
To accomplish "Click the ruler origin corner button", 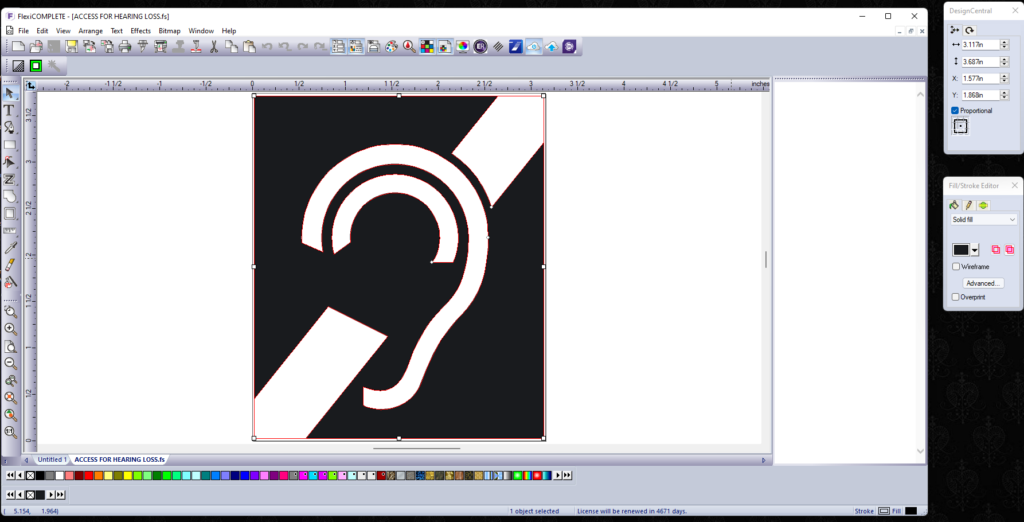I will [30, 85].
